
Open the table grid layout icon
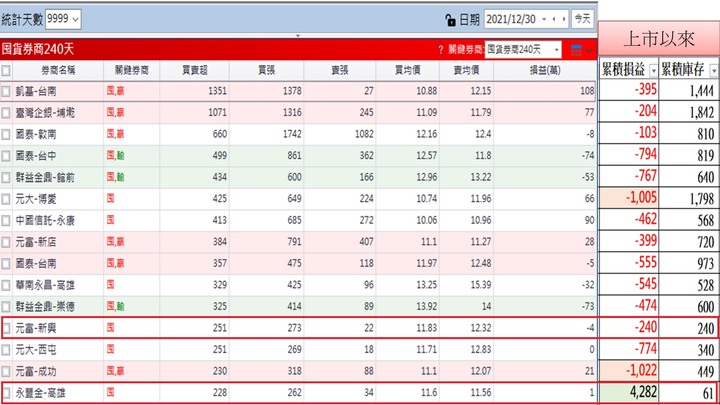point(576,50)
